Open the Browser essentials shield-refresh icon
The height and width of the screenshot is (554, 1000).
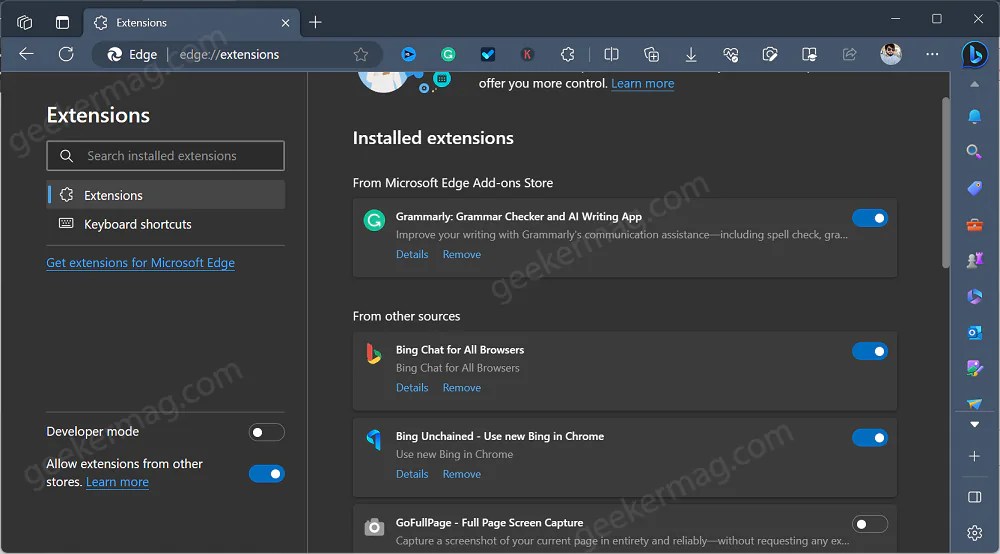point(770,55)
